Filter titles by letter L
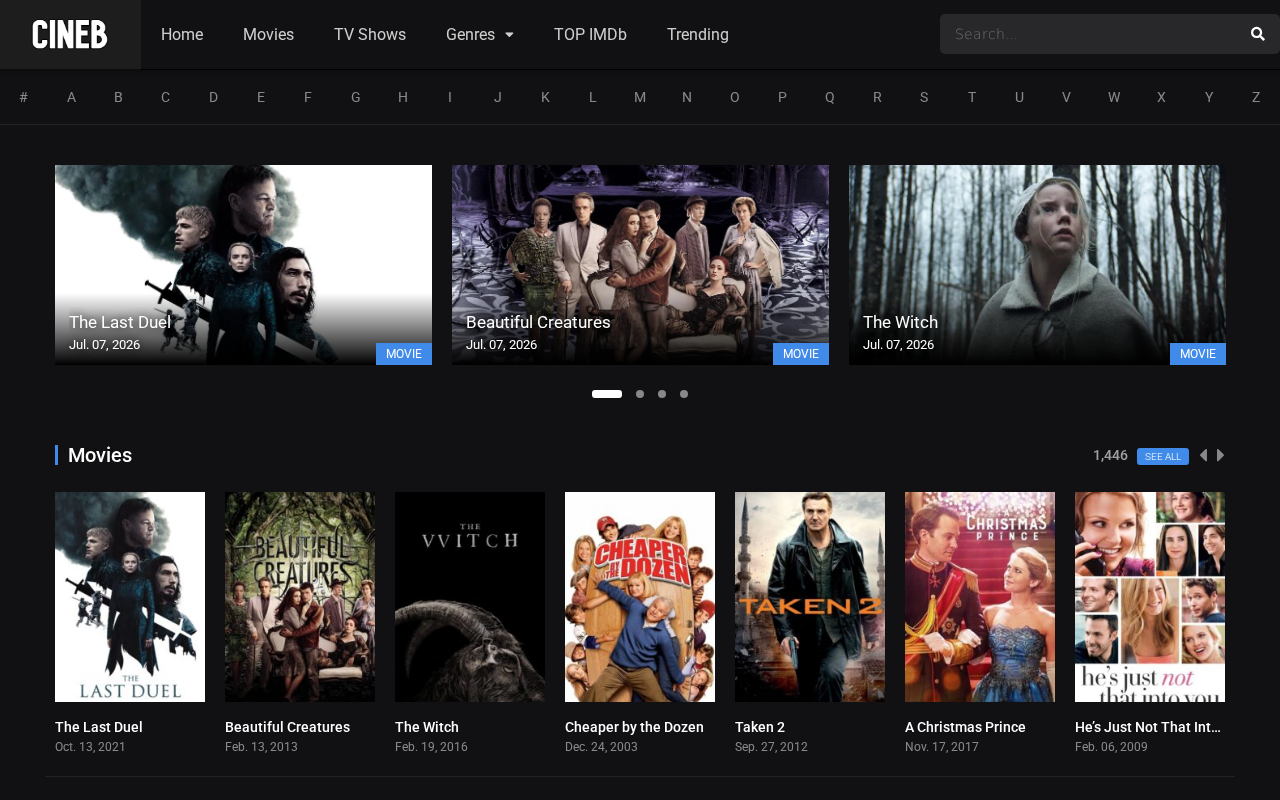This screenshot has height=800, width=1280. pos(592,97)
